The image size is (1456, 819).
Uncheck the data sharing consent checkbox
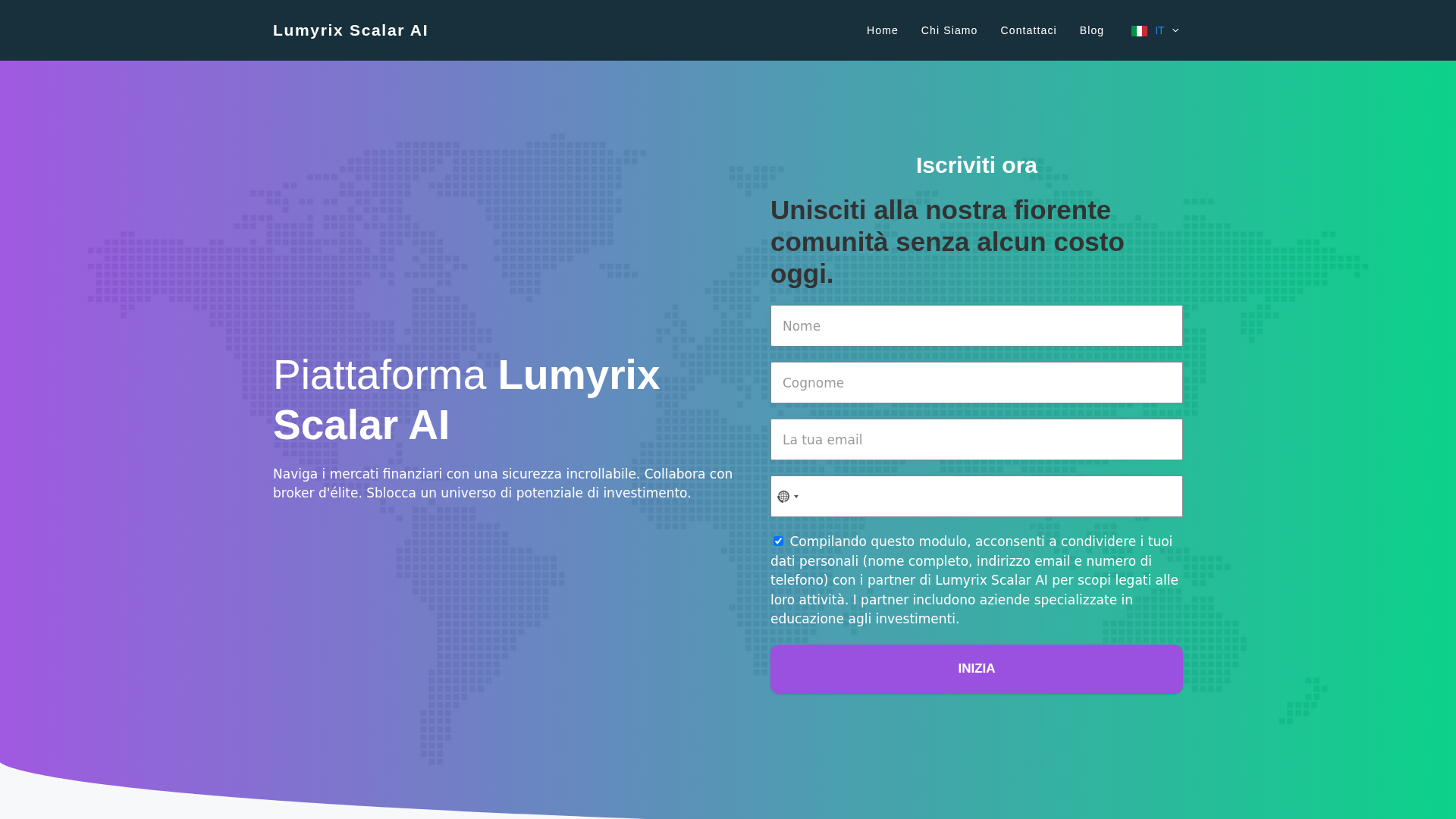click(778, 541)
